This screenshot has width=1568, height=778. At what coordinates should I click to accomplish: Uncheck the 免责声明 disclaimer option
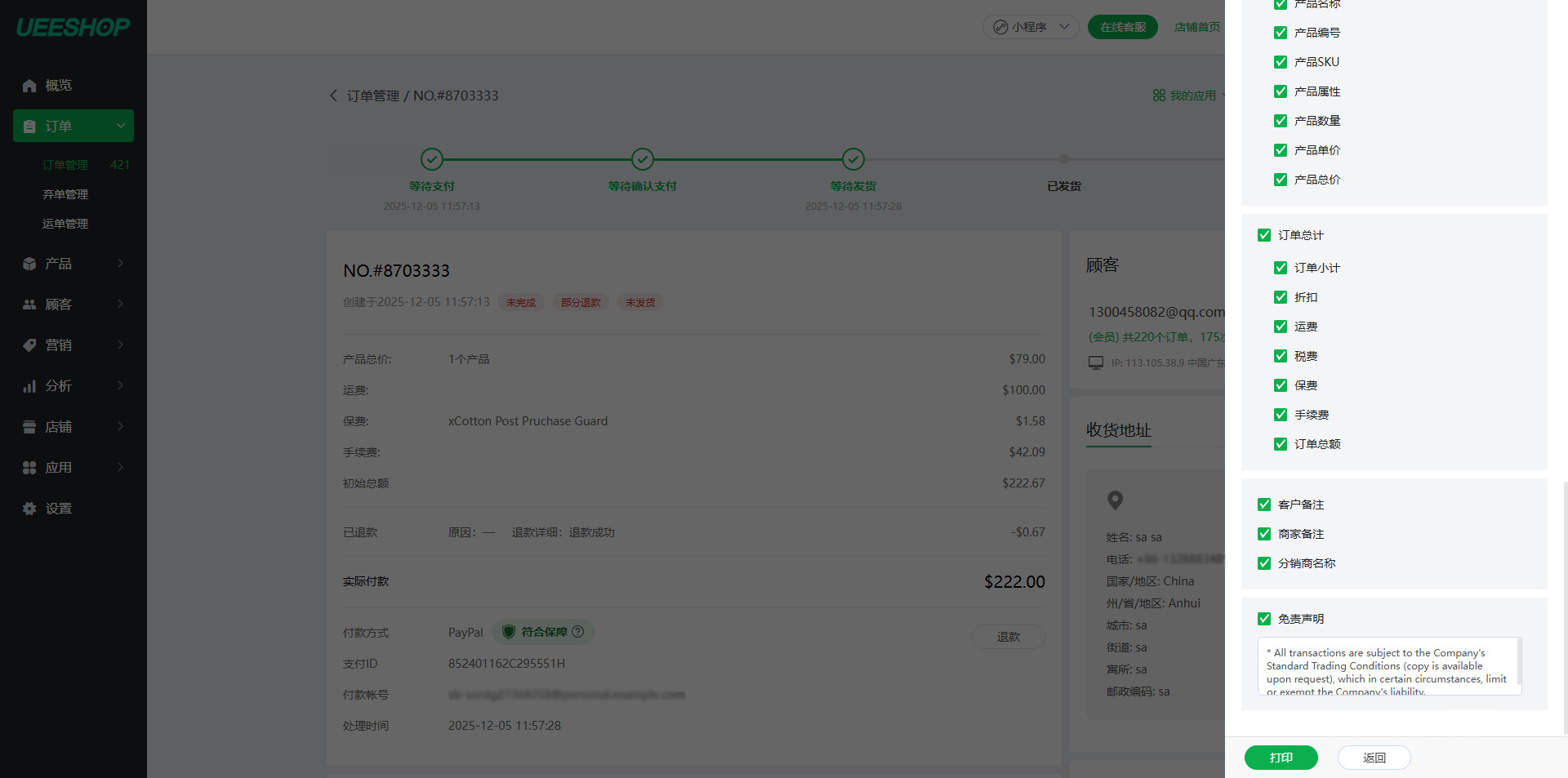click(1264, 619)
